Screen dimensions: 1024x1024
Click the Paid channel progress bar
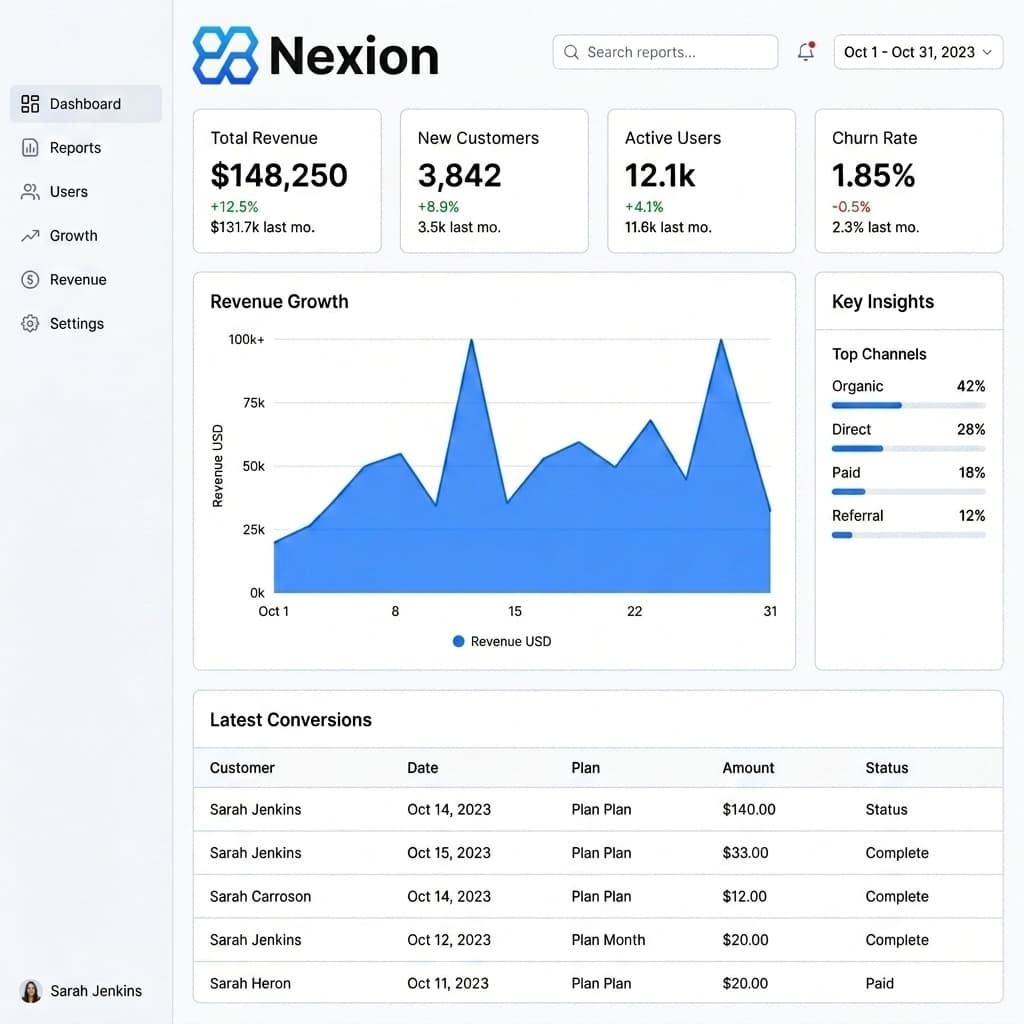pyautogui.click(x=908, y=492)
